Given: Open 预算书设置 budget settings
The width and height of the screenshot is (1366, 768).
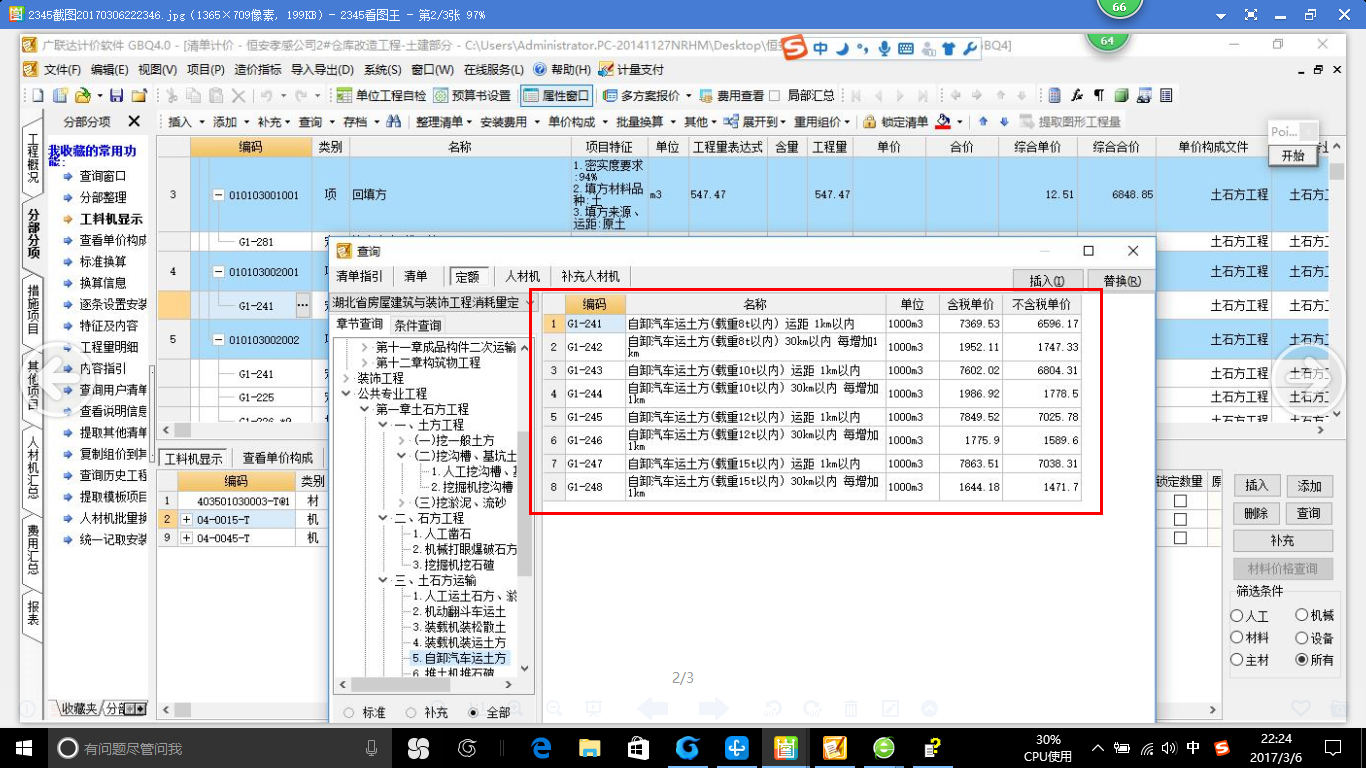Looking at the screenshot, I should (x=472, y=95).
